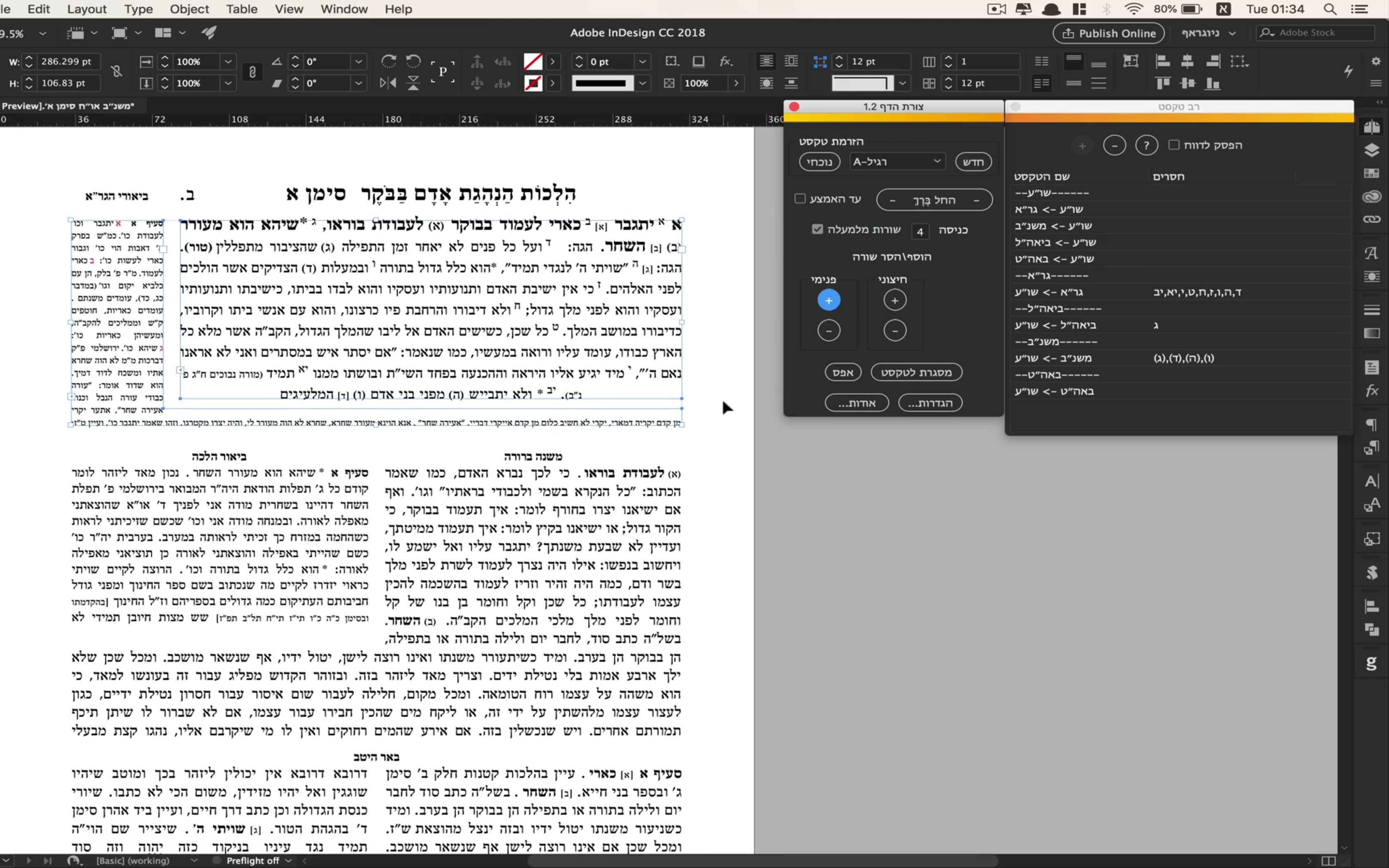Viewport: 1389px width, 868px height.
Task: Open the stroke weight 0 pt dropdown
Action: [x=642, y=62]
